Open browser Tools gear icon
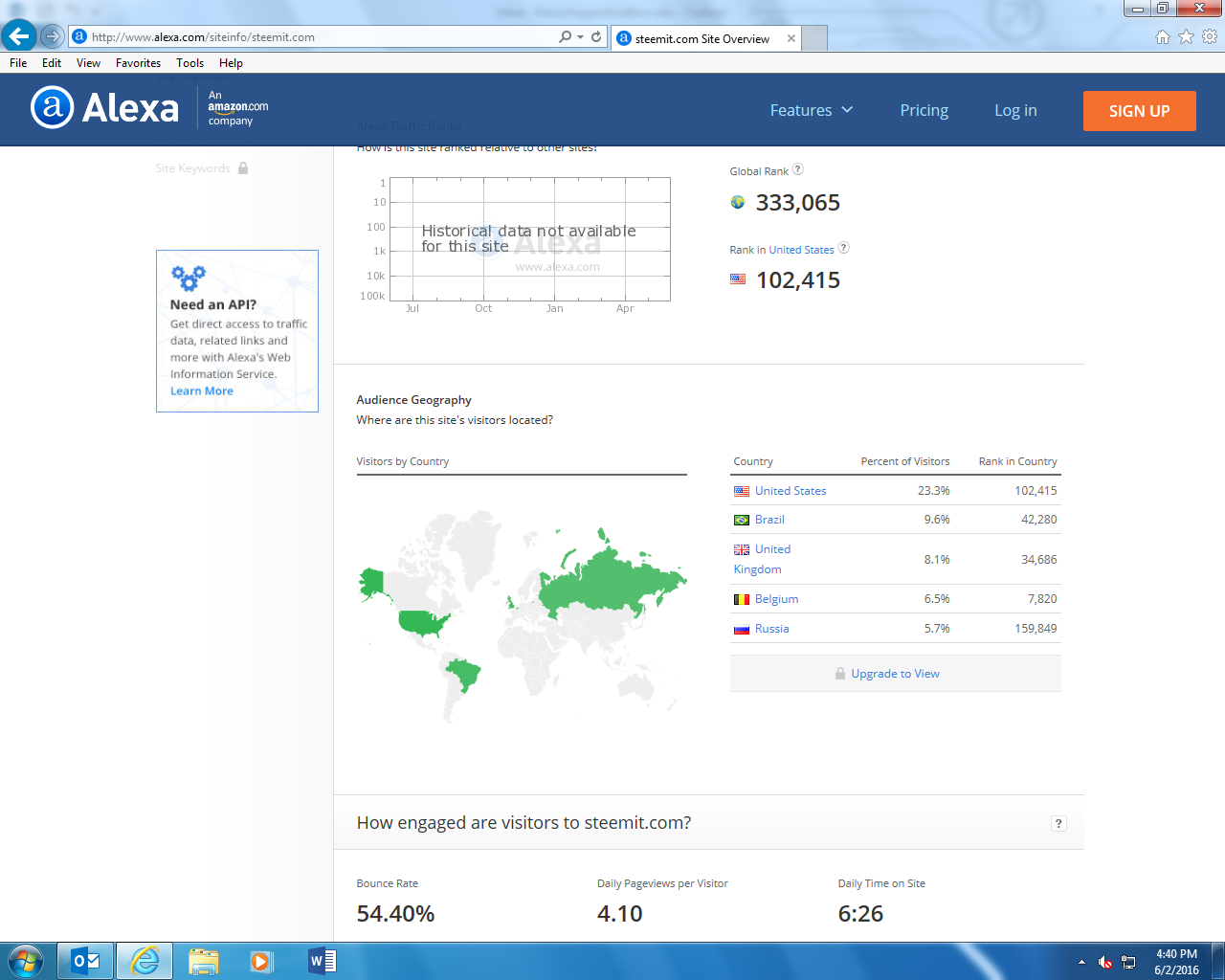 tap(1210, 36)
